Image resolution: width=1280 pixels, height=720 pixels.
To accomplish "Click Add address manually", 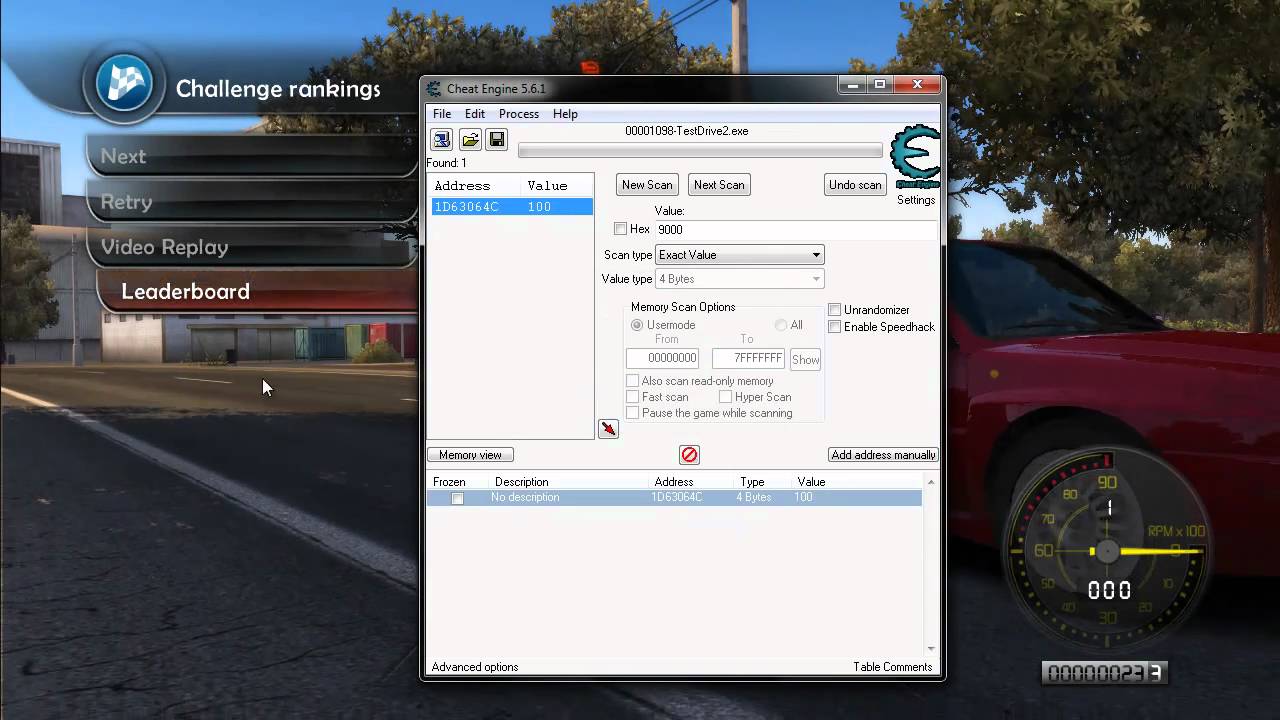I will 883,455.
